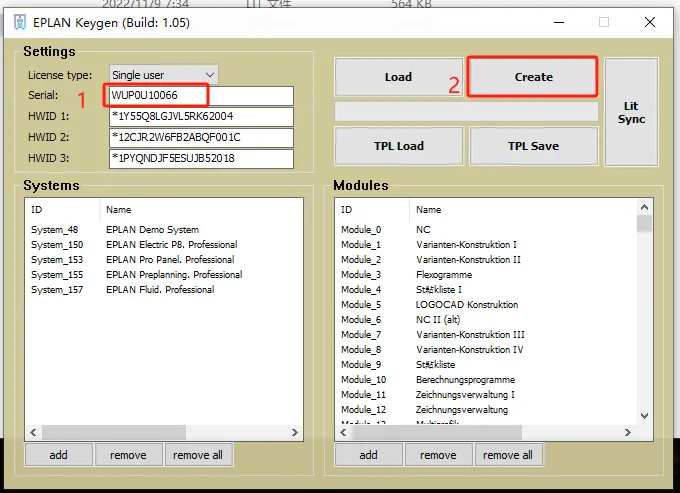Select the Module_9 row
680x493 pixels.
point(486,365)
